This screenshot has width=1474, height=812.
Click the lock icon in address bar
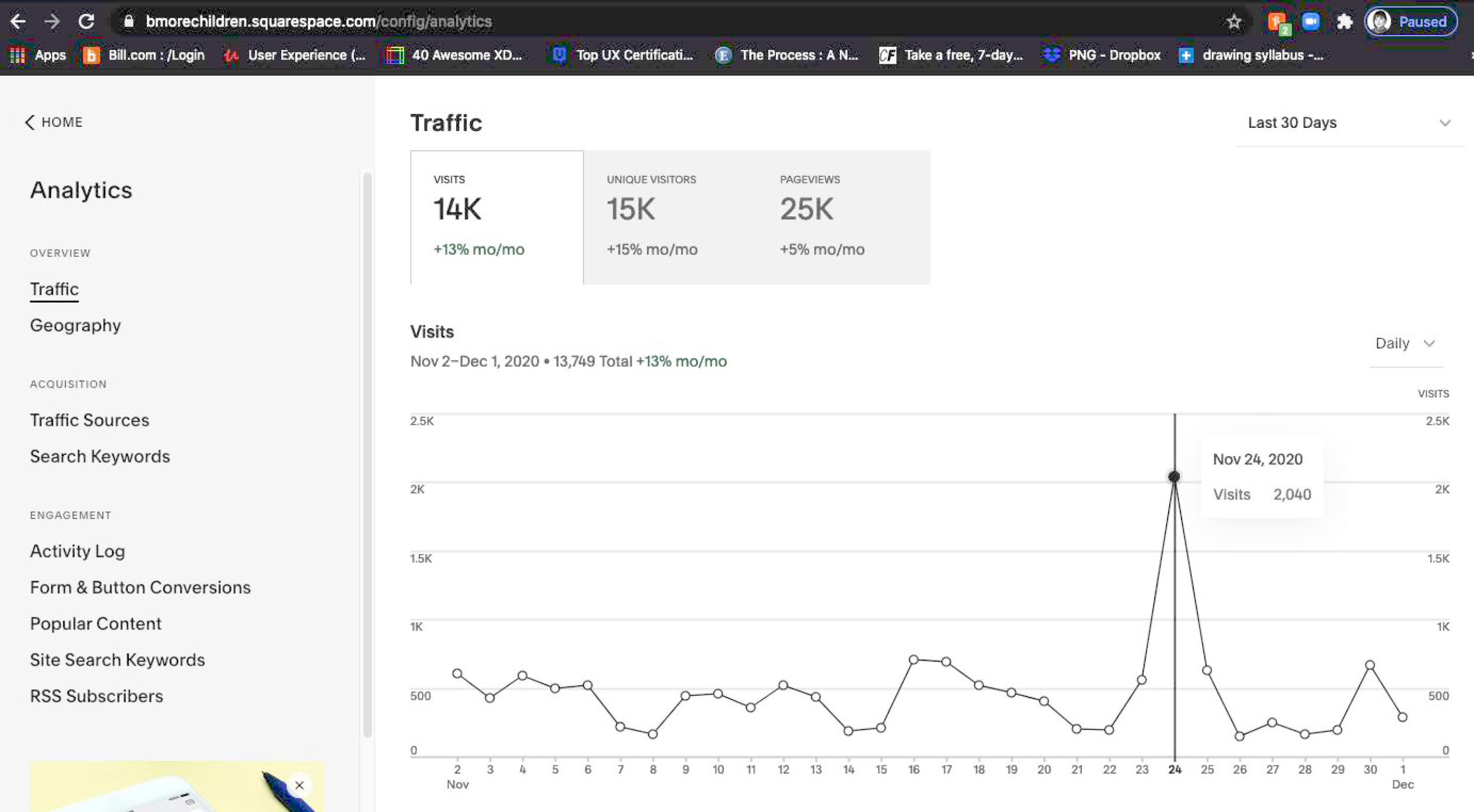[129, 22]
